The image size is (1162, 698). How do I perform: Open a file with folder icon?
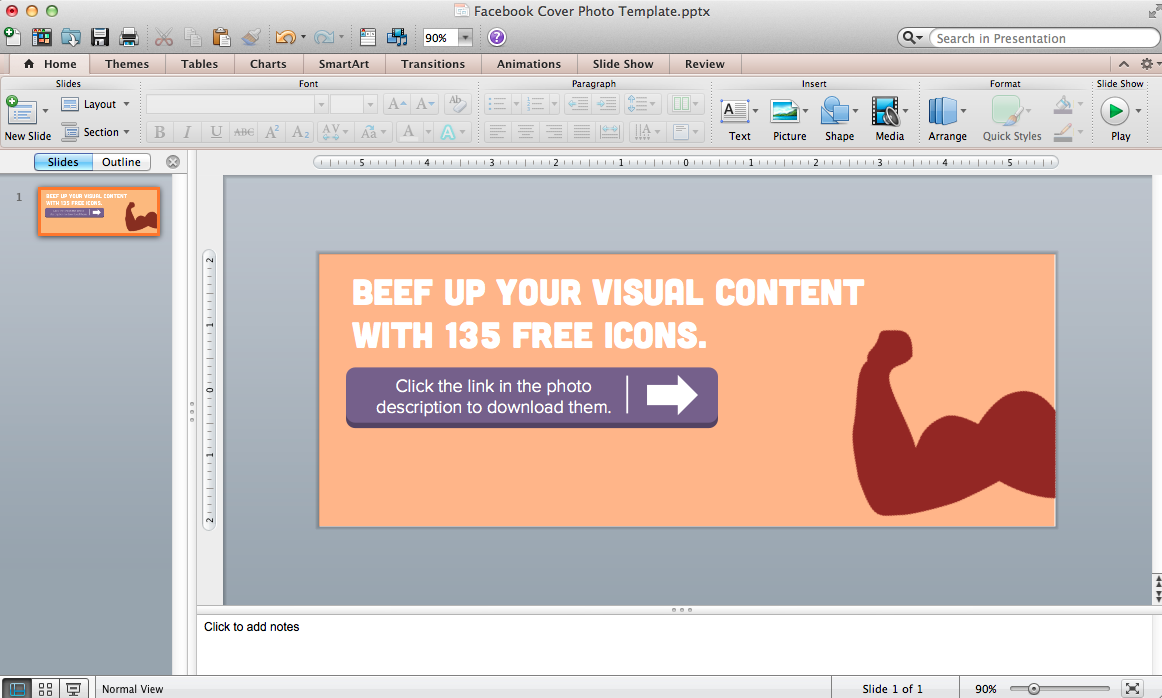[70, 37]
